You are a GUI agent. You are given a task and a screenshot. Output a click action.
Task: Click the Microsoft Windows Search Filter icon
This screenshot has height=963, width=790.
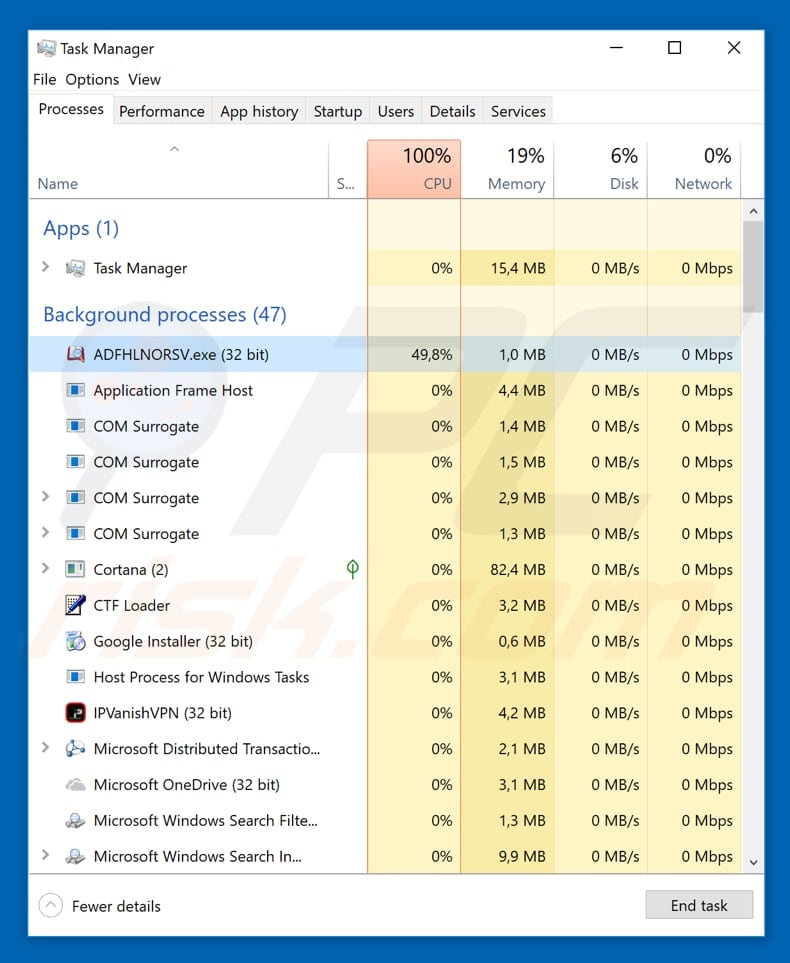point(75,821)
